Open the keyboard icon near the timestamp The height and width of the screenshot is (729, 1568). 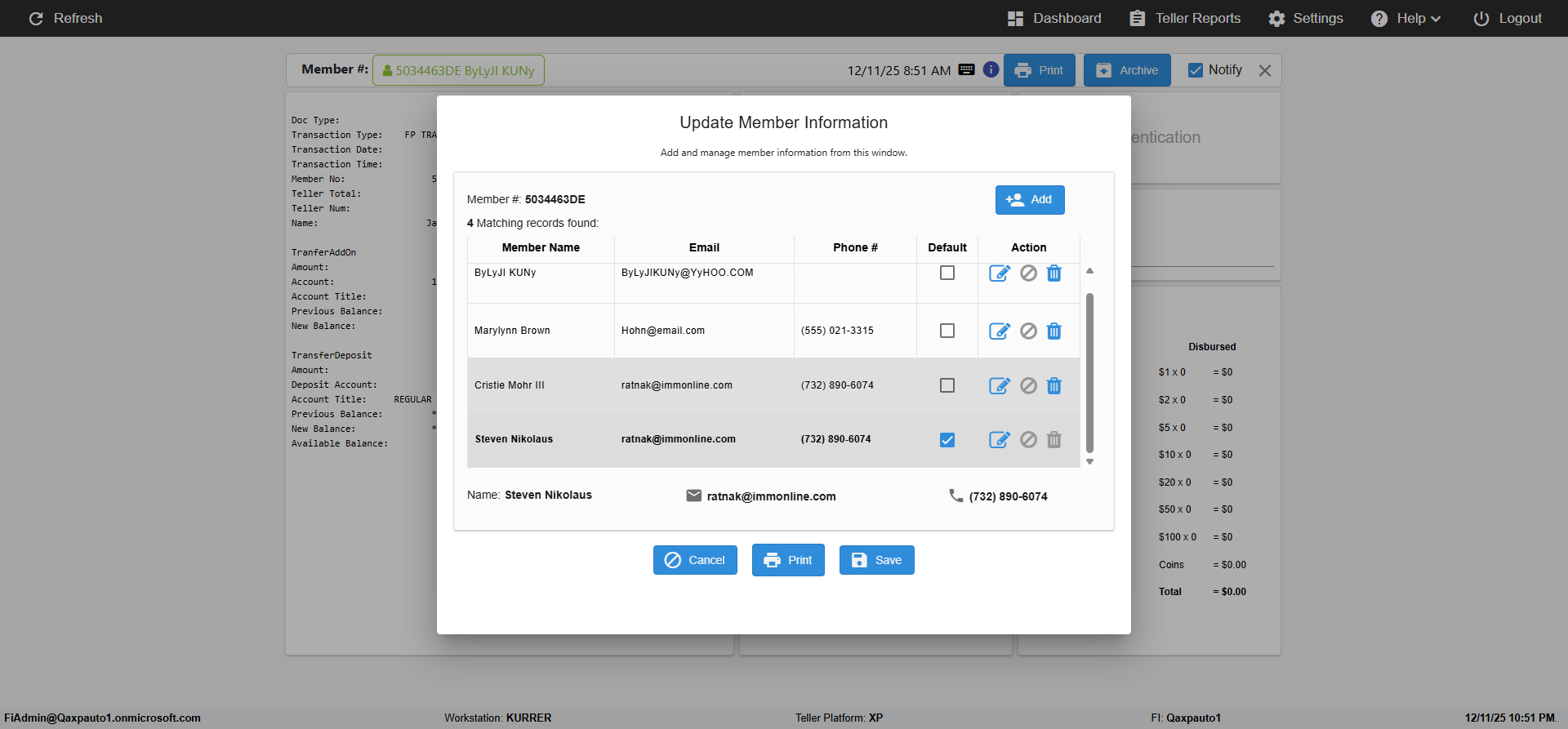pyautogui.click(x=967, y=70)
